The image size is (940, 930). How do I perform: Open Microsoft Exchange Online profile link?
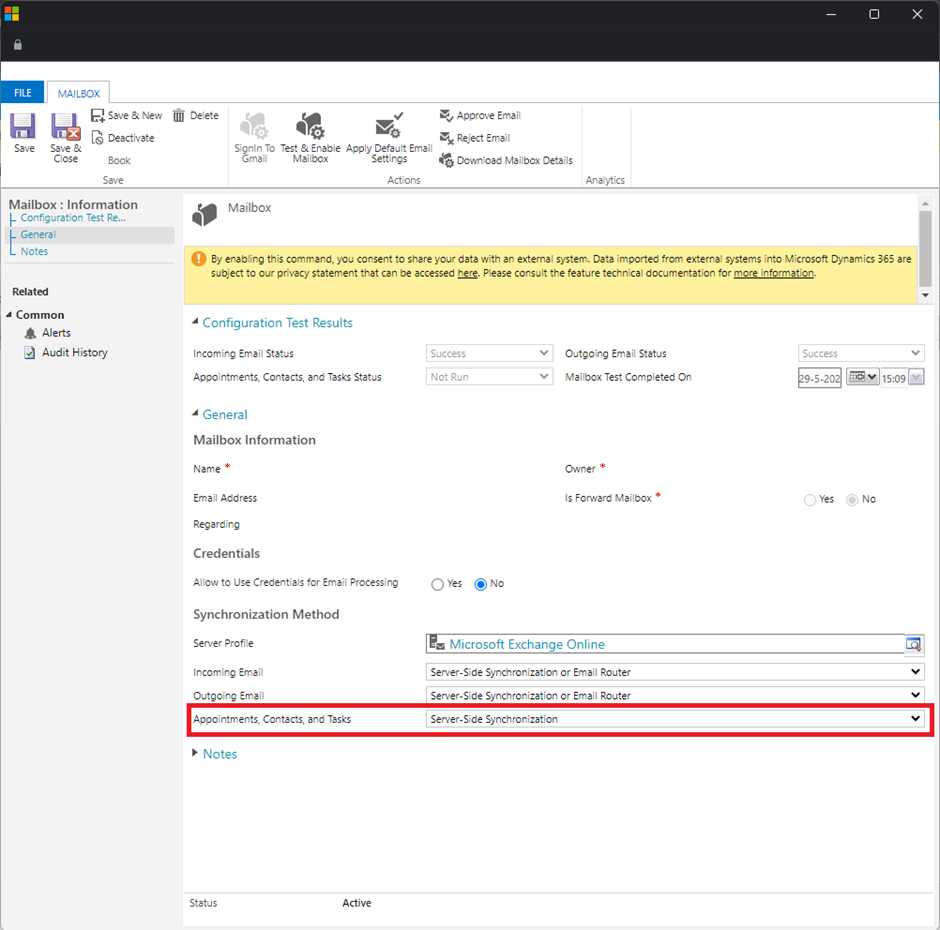527,644
